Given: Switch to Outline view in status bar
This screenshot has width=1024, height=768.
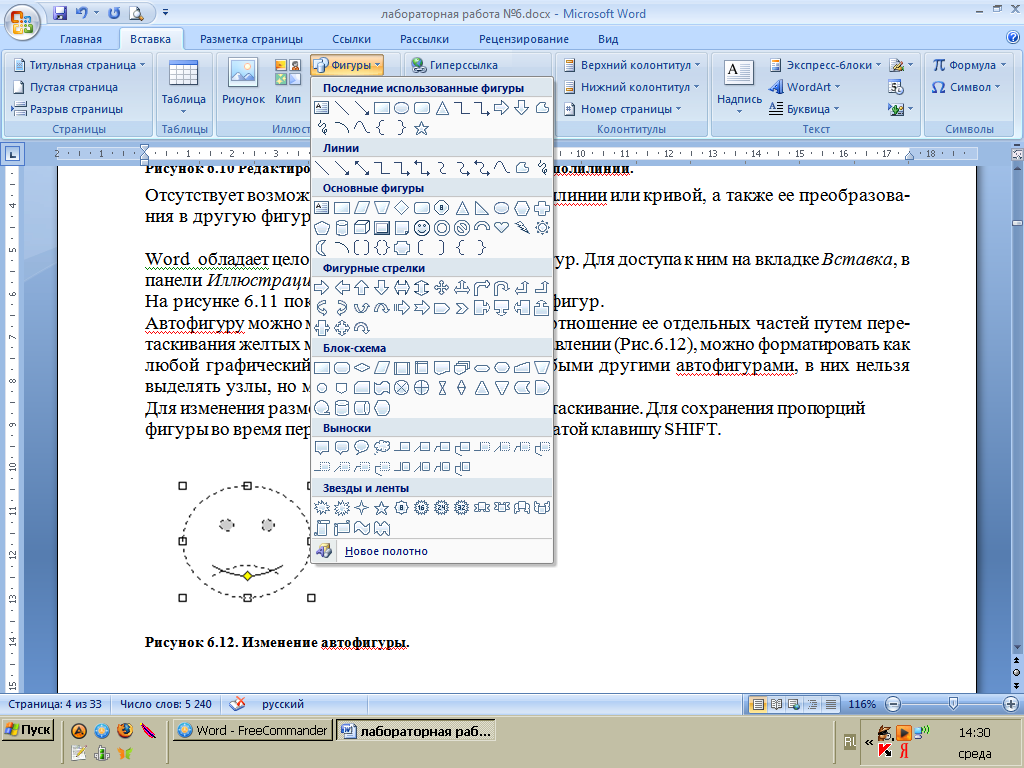Looking at the screenshot, I should (x=812, y=704).
